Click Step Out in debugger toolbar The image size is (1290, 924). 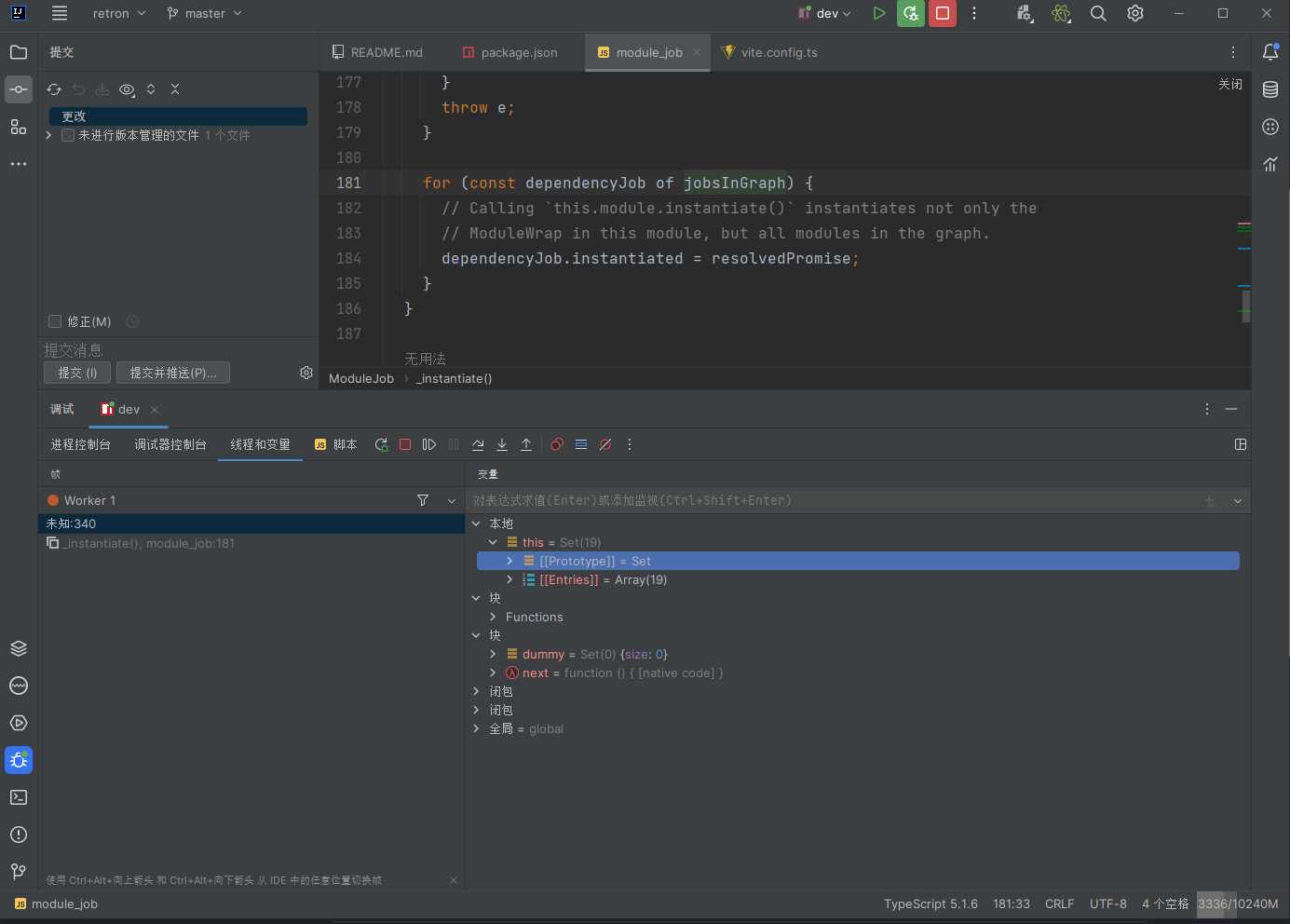[x=526, y=444]
